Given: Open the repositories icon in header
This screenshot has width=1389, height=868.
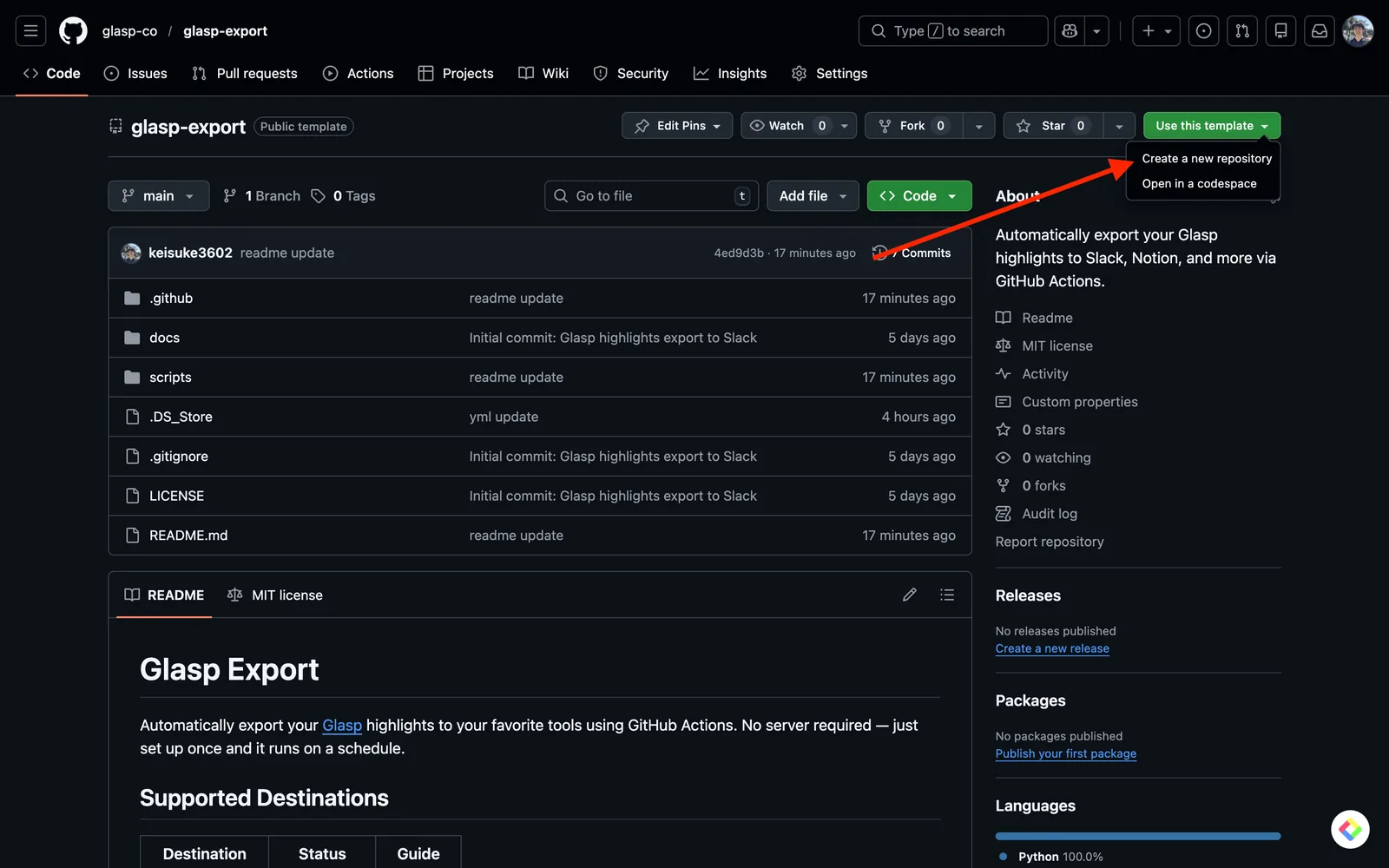Looking at the screenshot, I should click(1280, 31).
